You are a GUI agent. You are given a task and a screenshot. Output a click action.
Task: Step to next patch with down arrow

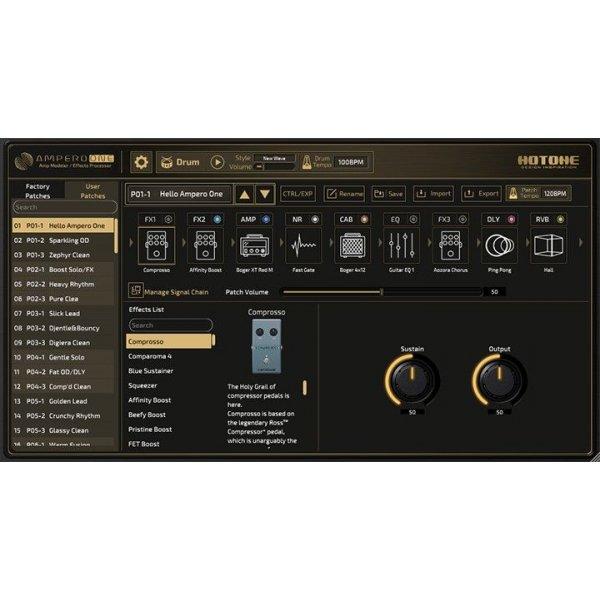pos(264,194)
